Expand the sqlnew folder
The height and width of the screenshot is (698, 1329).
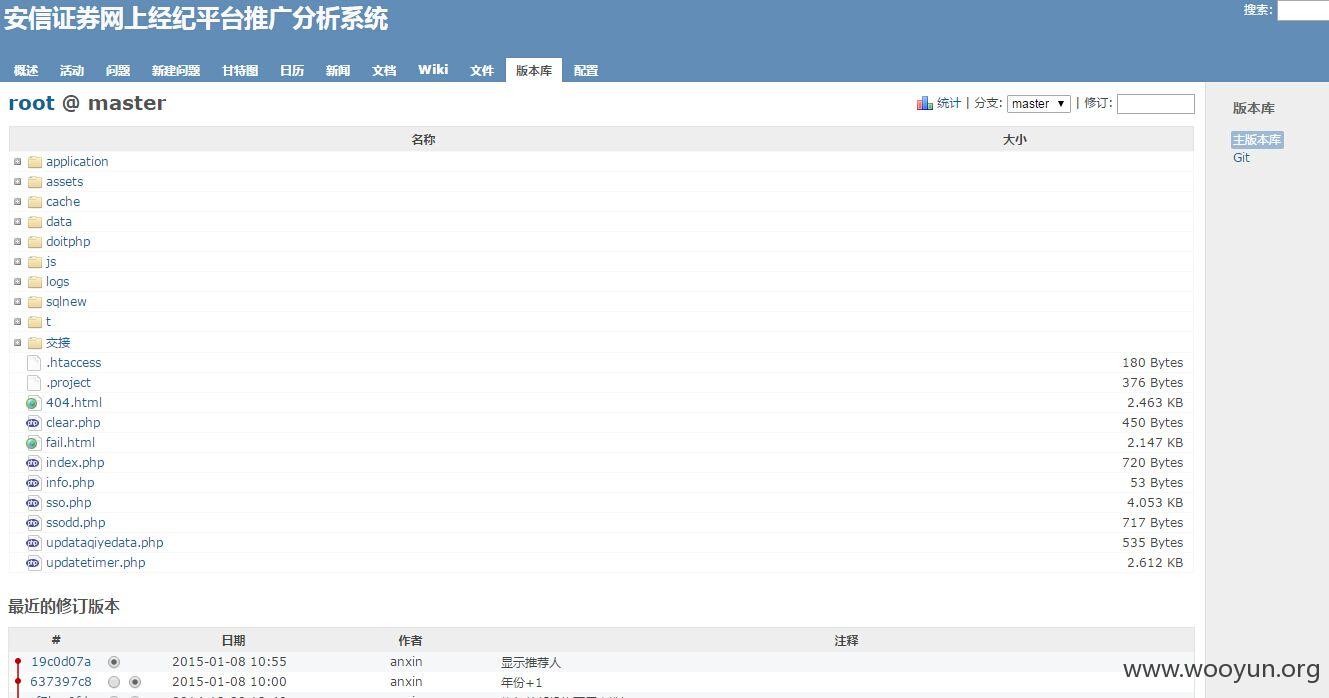click(17, 301)
